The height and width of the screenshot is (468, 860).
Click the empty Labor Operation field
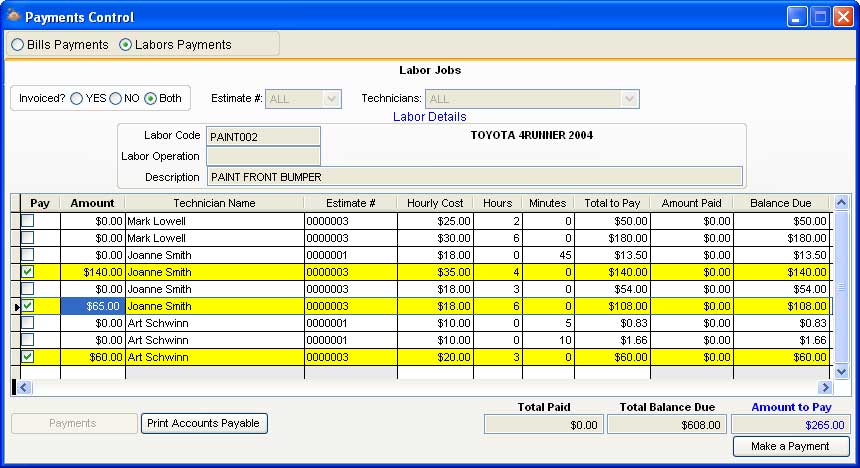(263, 156)
